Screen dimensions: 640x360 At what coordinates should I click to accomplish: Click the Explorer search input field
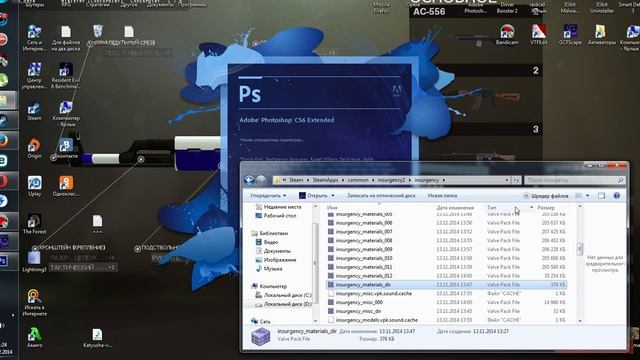click(x=574, y=180)
